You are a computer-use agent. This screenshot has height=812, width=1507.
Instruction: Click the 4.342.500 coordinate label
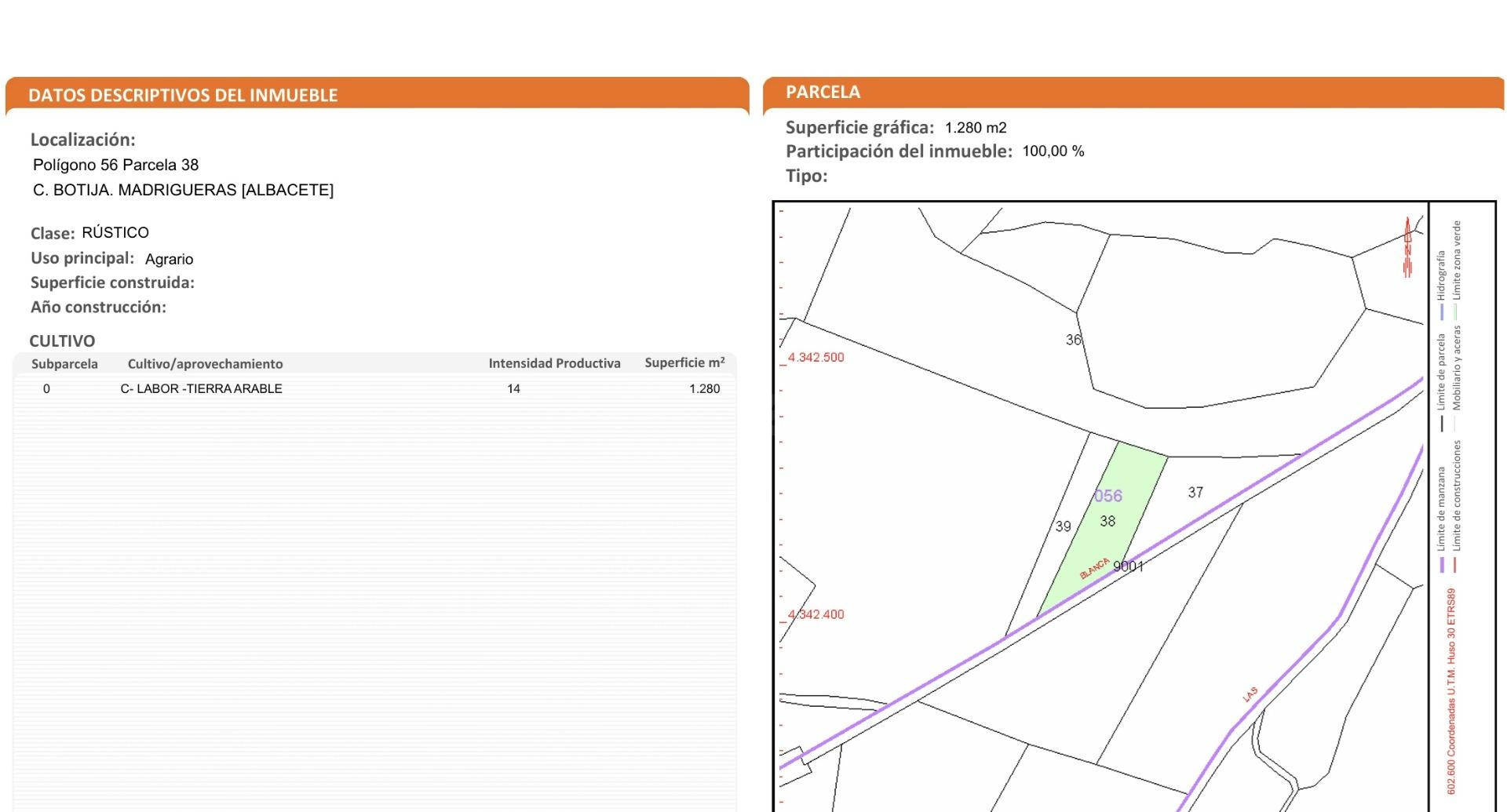(x=816, y=357)
